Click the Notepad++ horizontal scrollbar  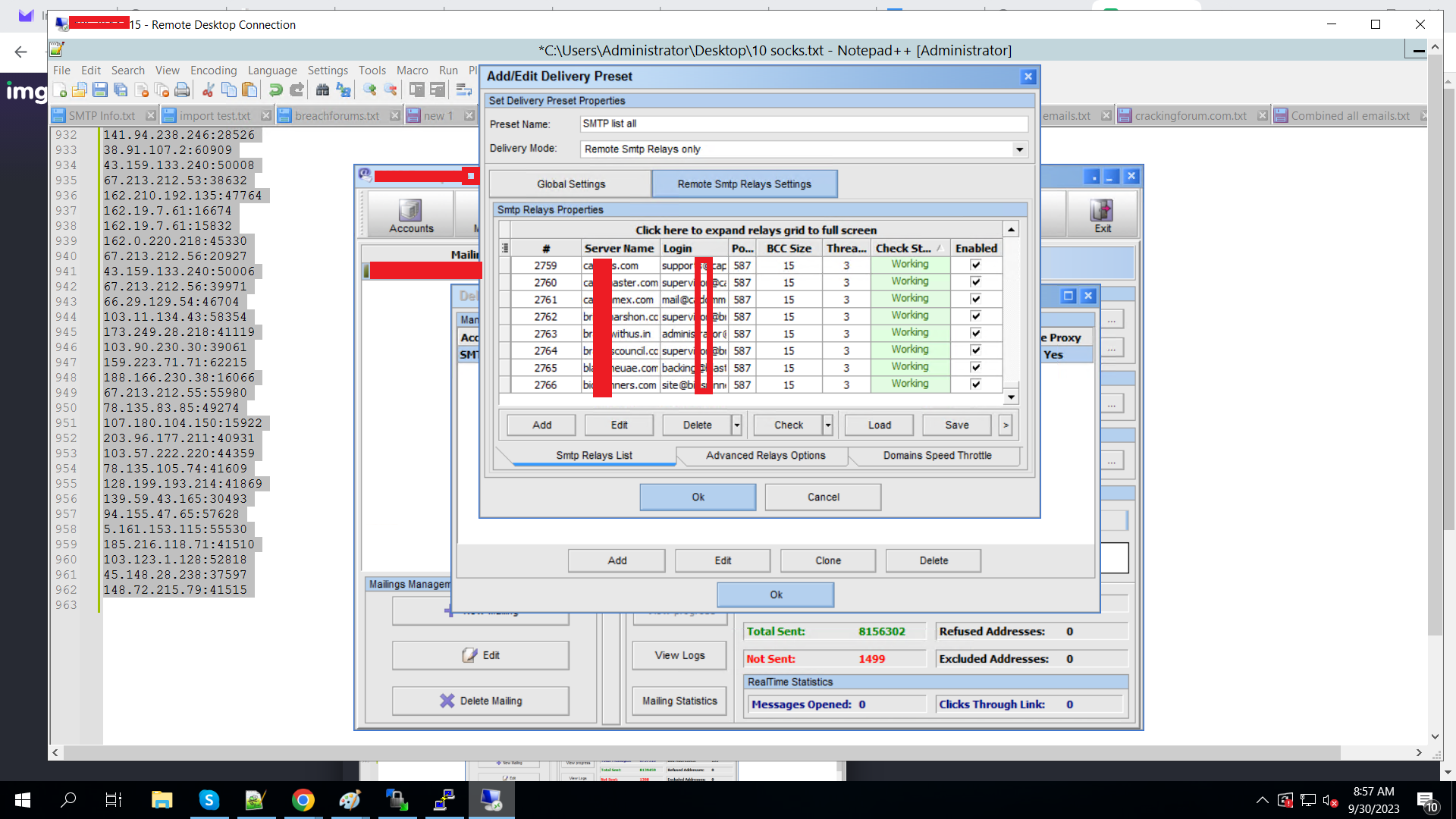pos(701,753)
